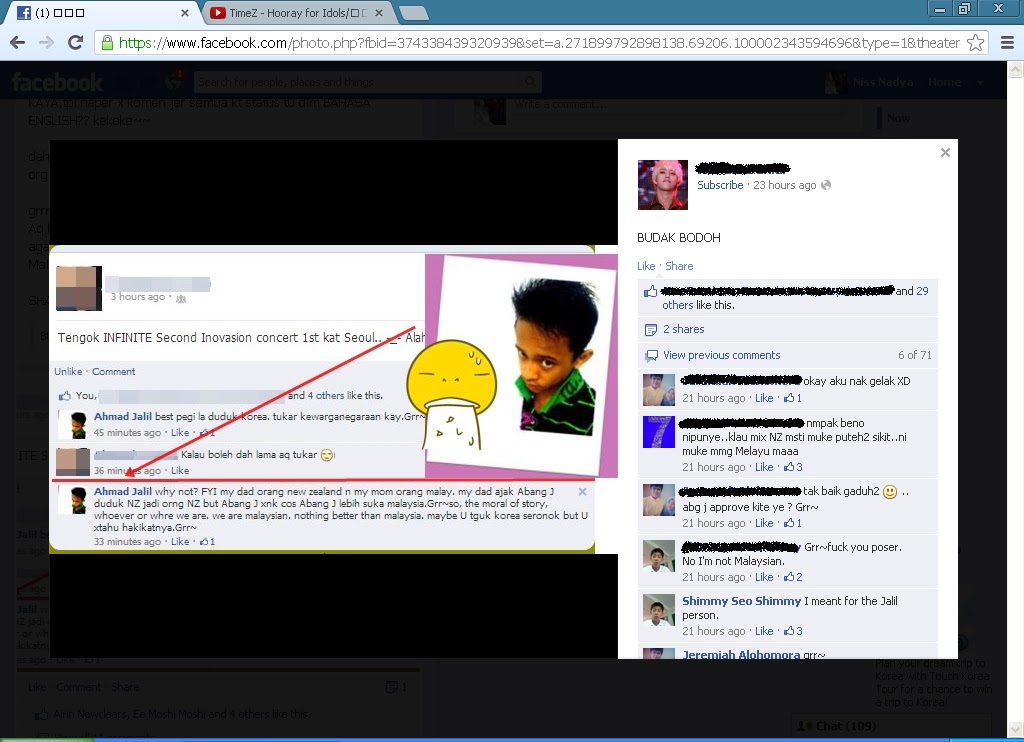This screenshot has height=742, width=1024.
Task: Click the secure lock icon in address bar
Action: (106, 43)
